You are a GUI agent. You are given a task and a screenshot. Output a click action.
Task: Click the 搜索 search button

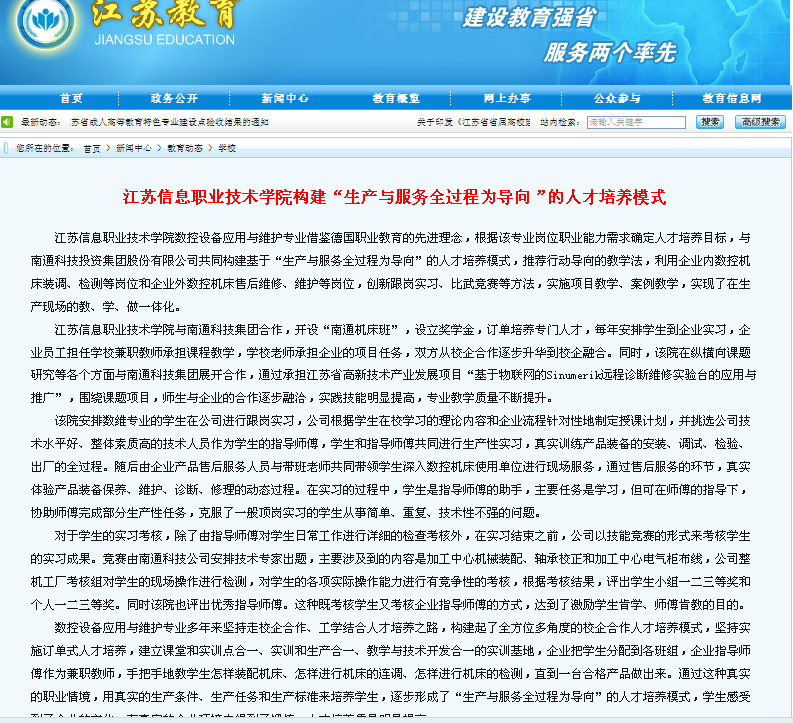click(710, 122)
